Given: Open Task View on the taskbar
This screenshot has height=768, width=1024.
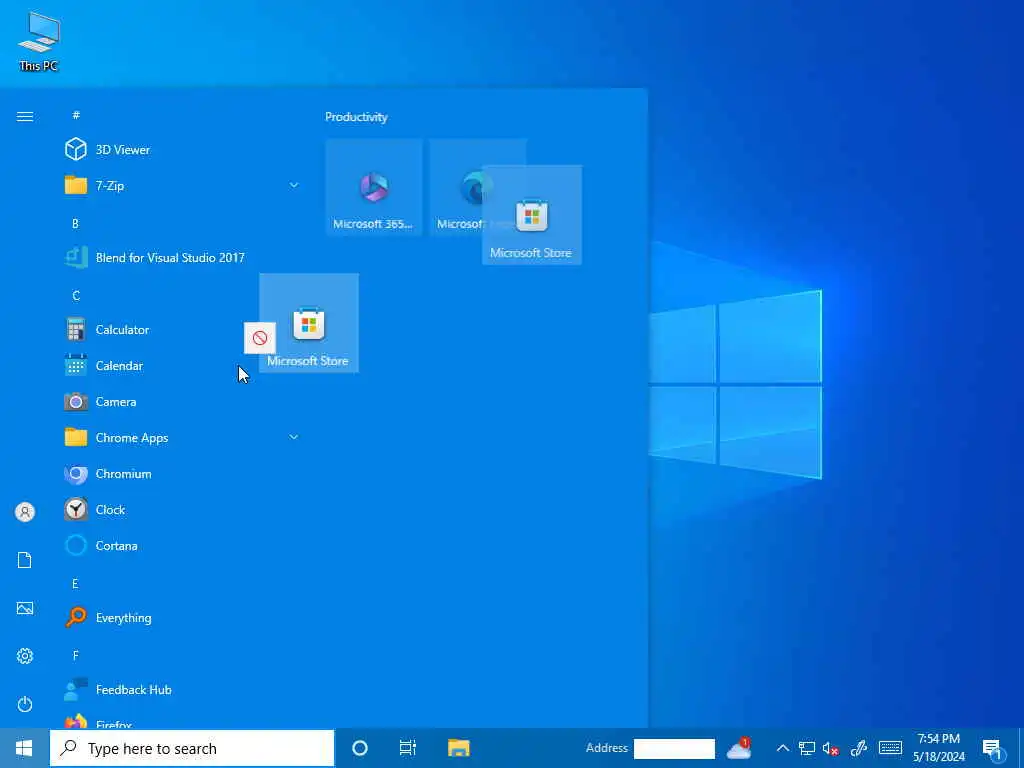Looking at the screenshot, I should pos(408,748).
